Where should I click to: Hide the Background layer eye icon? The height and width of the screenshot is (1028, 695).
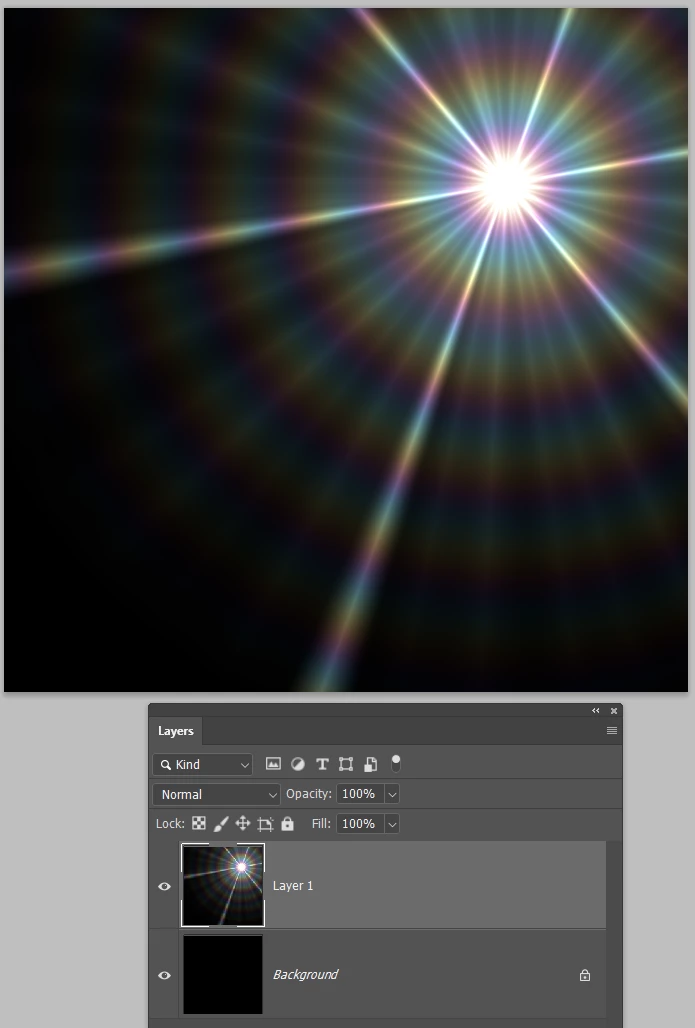165,975
